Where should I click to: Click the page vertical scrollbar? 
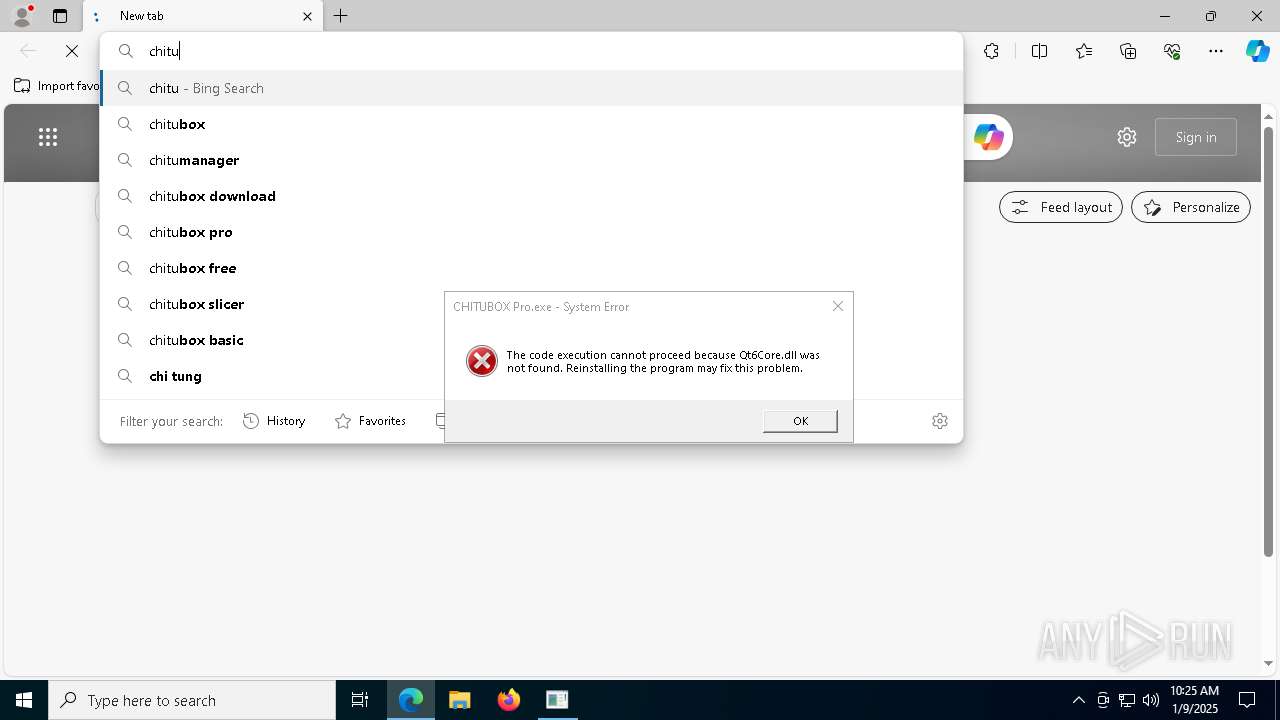1268,342
